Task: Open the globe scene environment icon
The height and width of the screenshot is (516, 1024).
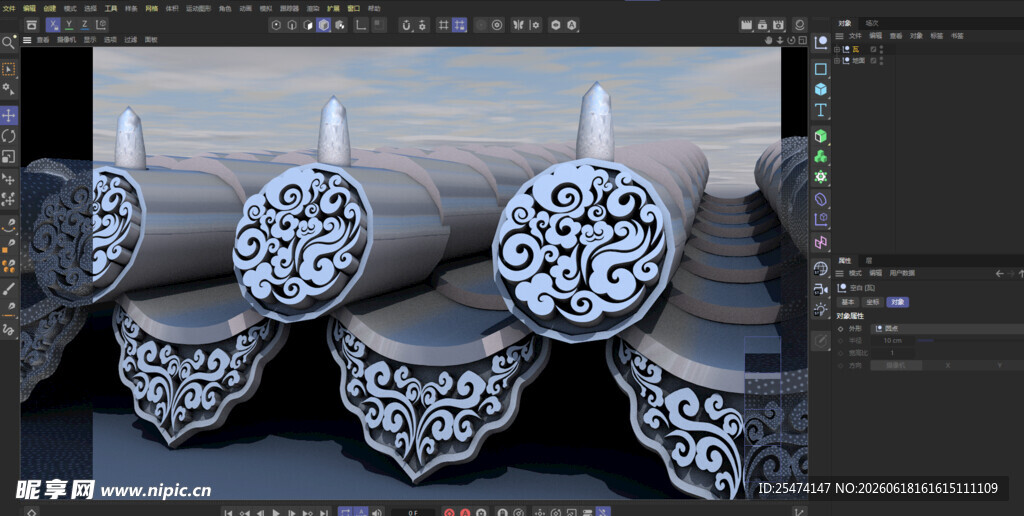Action: point(821,268)
